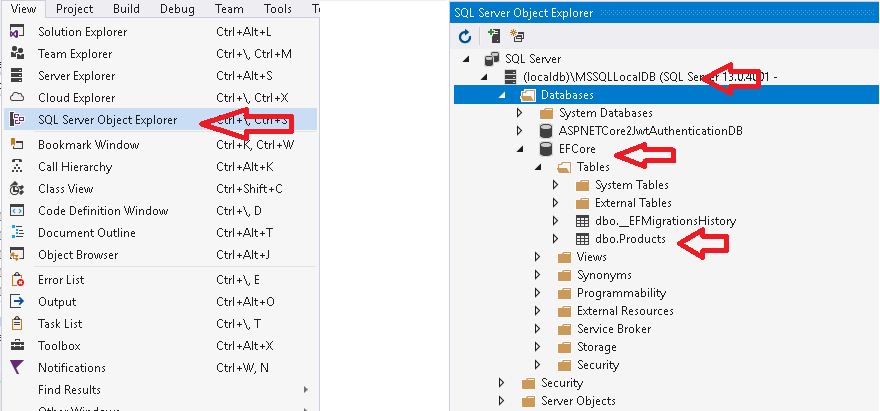Screen dimensions: 880x411
Task: Select Output menu entry
Action: 161,302
